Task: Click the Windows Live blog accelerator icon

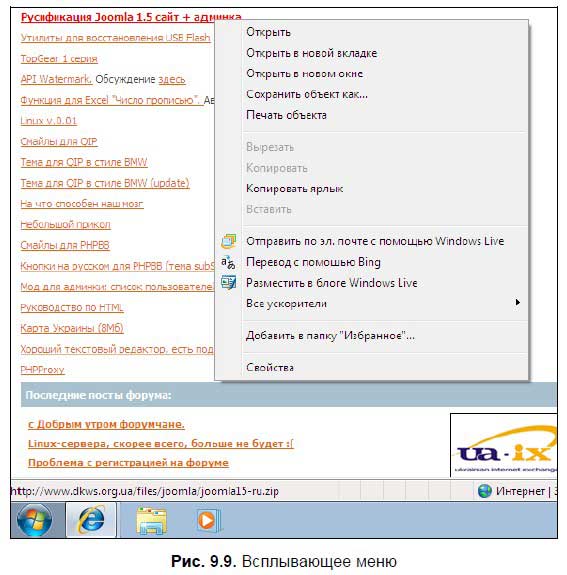Action: click(228, 283)
